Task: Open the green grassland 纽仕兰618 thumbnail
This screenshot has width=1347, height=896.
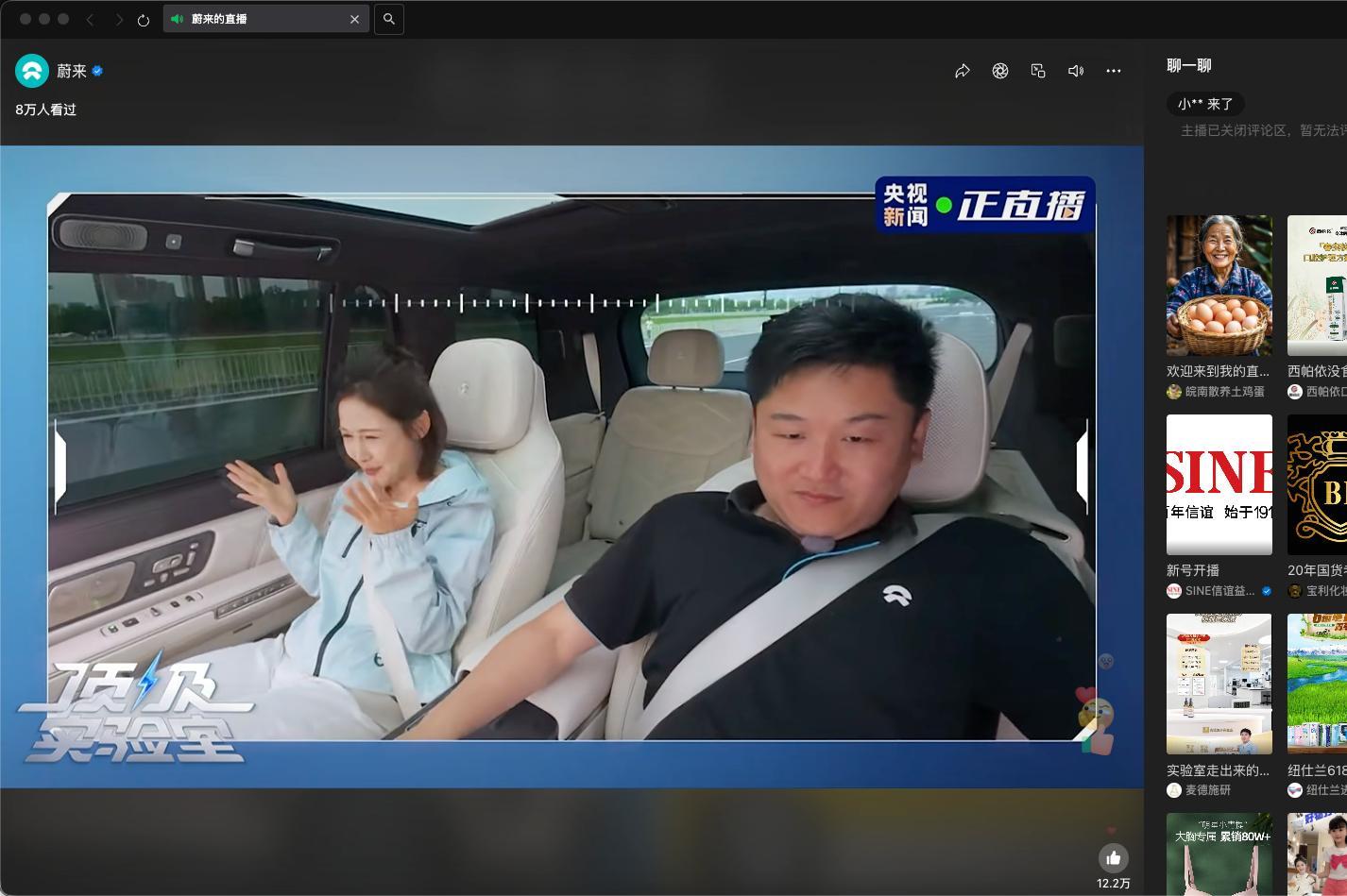Action: point(1318,684)
